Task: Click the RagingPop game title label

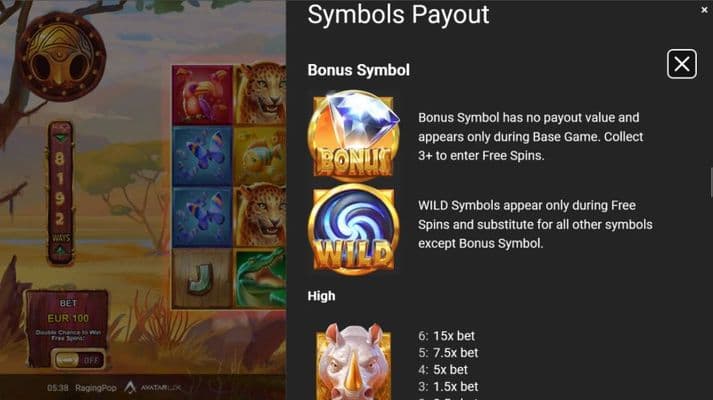Action: [x=96, y=388]
